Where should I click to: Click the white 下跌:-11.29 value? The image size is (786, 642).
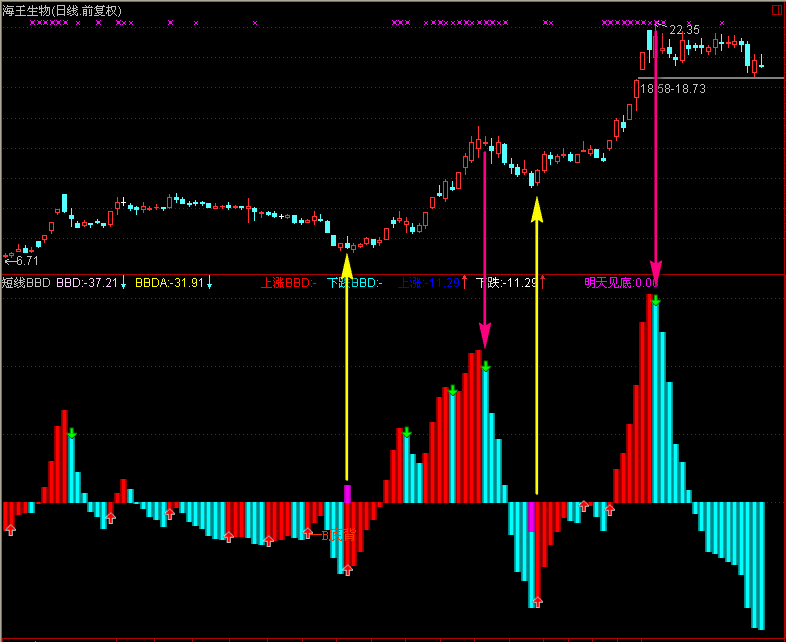506,283
